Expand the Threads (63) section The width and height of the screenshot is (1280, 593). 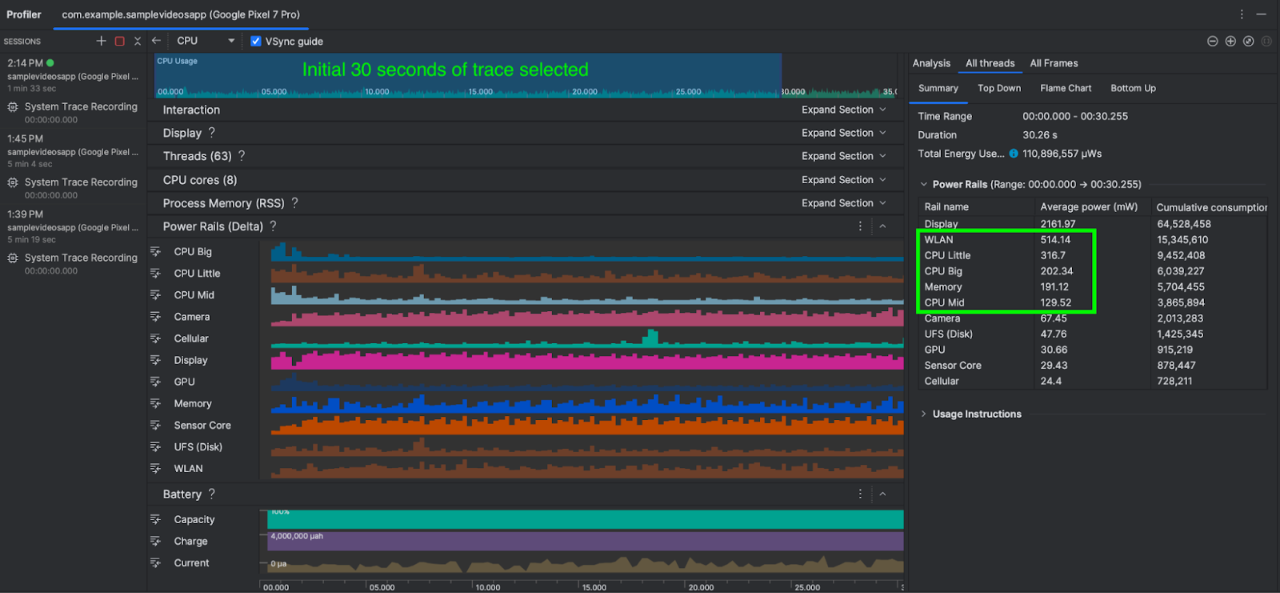(x=843, y=156)
